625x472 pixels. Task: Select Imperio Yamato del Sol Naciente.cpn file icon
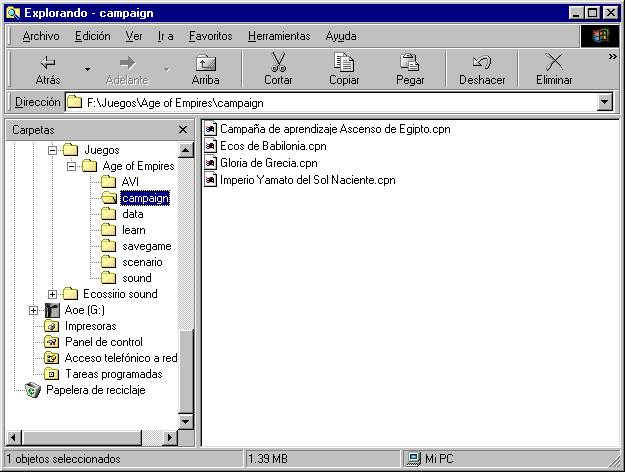click(210, 180)
